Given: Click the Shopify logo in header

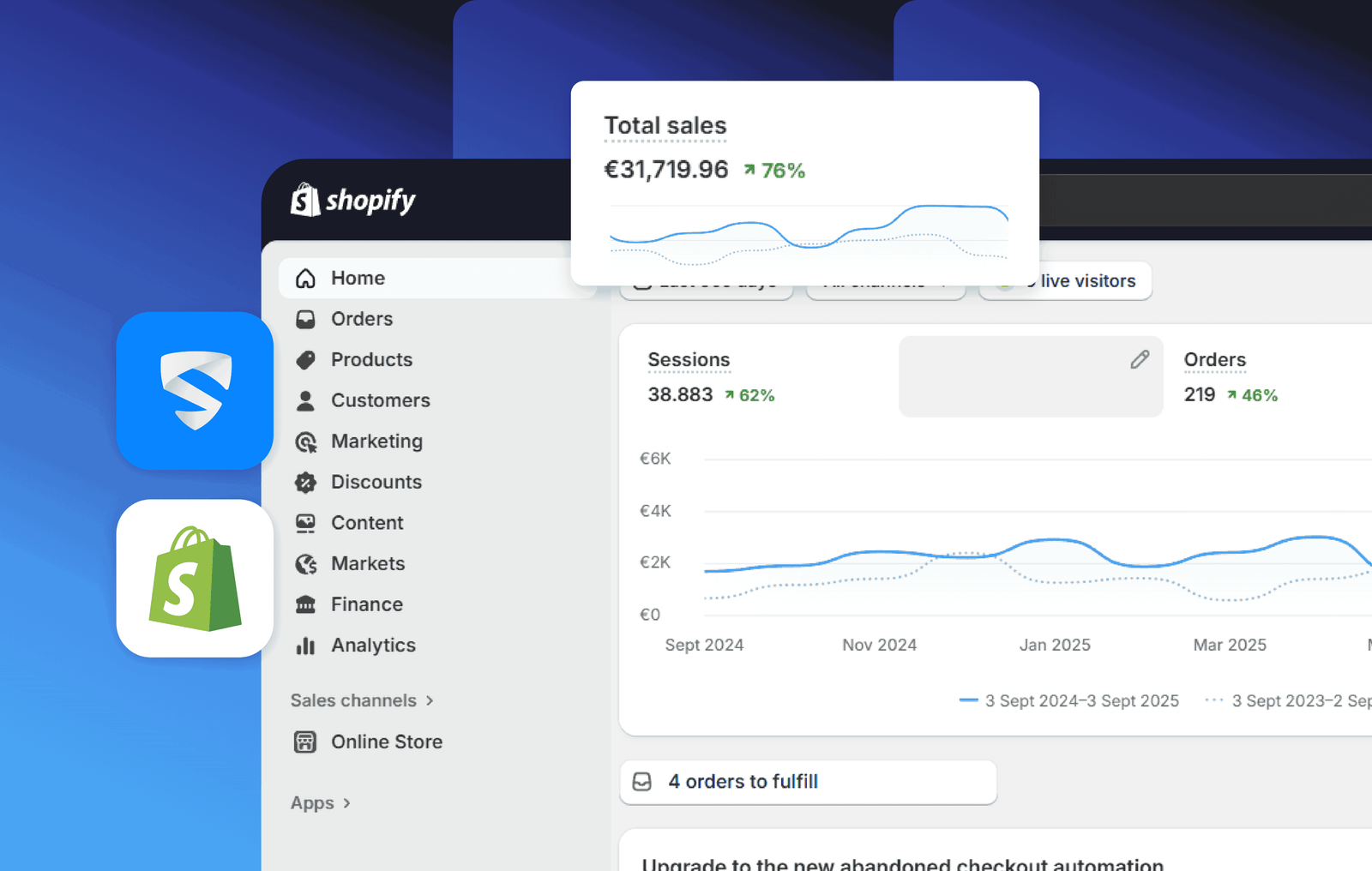Looking at the screenshot, I should [352, 201].
